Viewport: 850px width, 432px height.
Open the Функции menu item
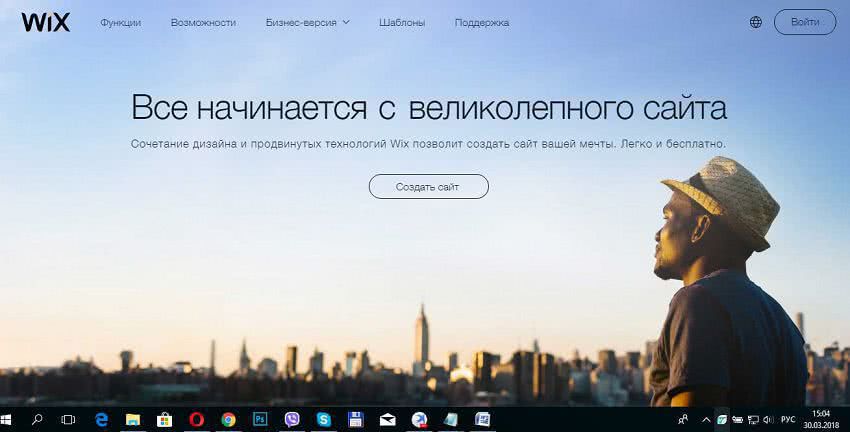click(x=121, y=22)
